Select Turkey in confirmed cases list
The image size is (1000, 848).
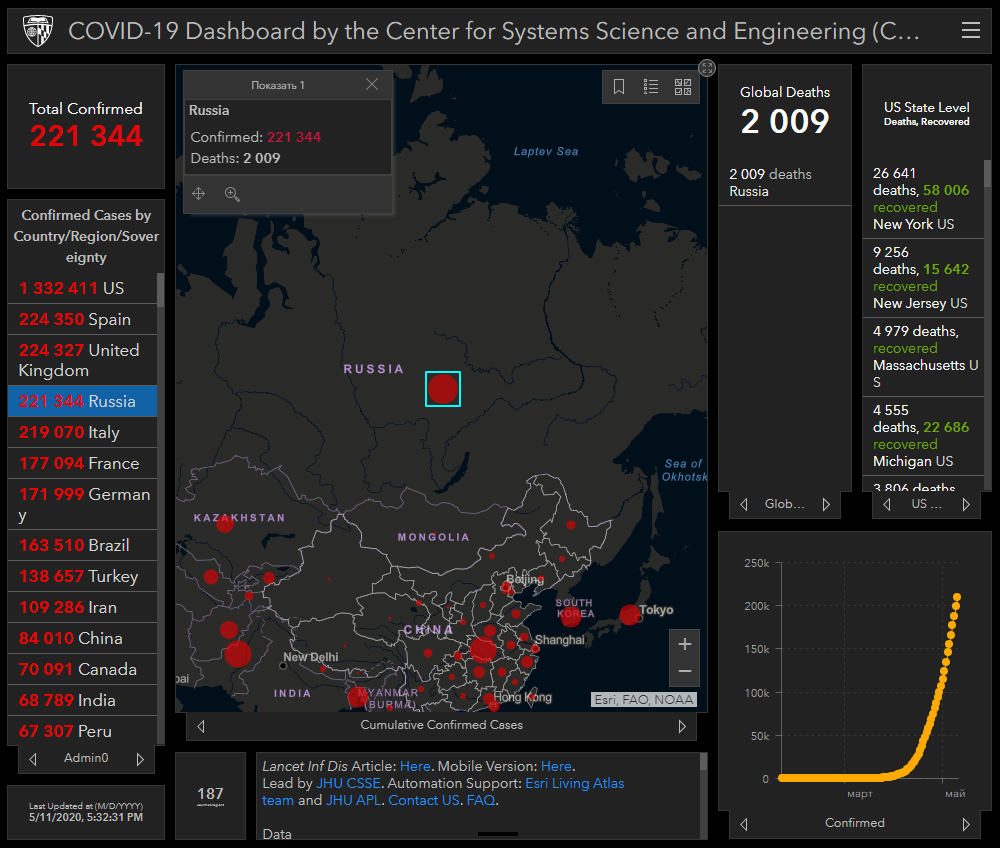pyautogui.click(x=82, y=576)
